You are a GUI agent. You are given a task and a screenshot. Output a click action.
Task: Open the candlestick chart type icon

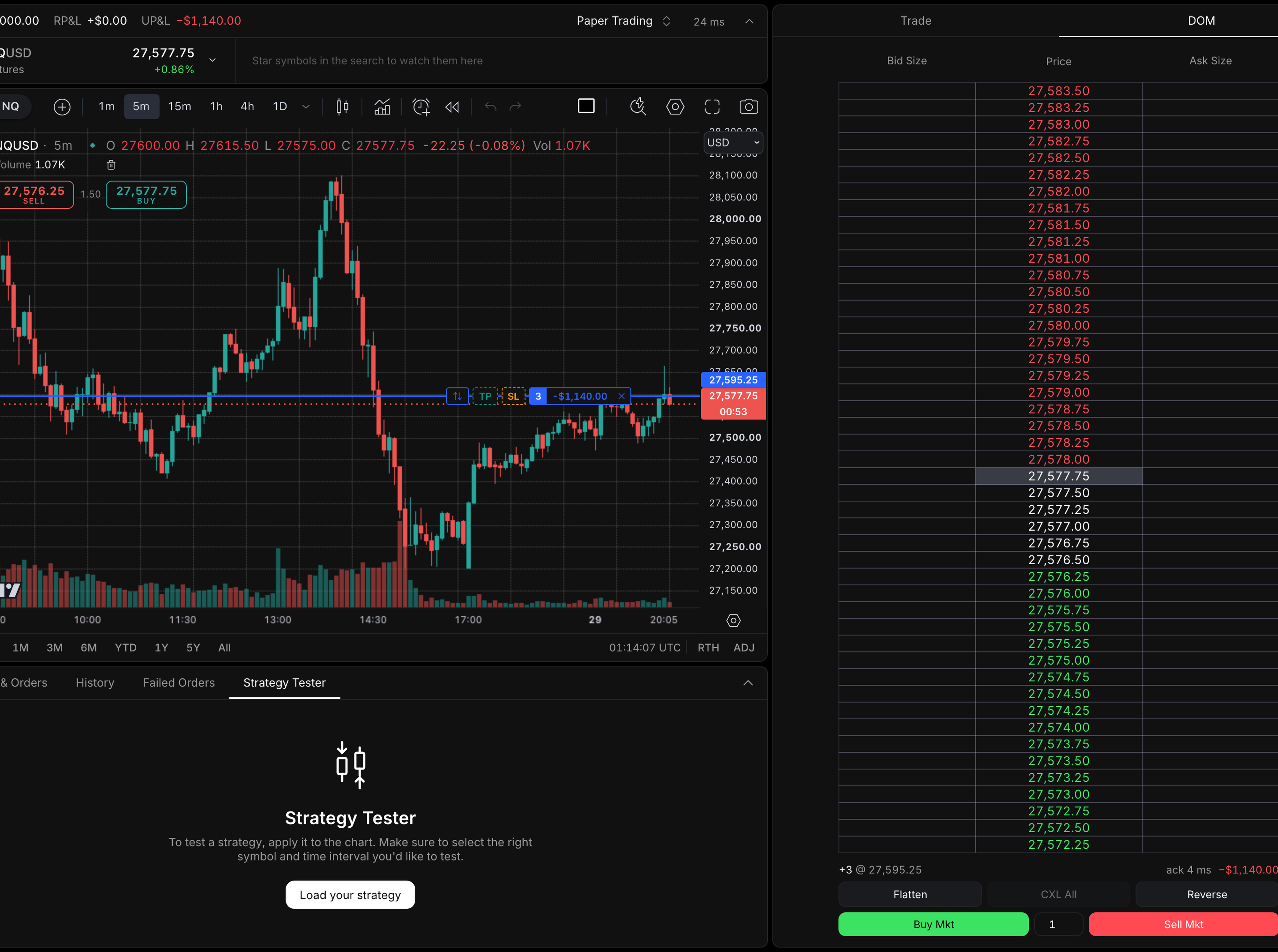(342, 106)
